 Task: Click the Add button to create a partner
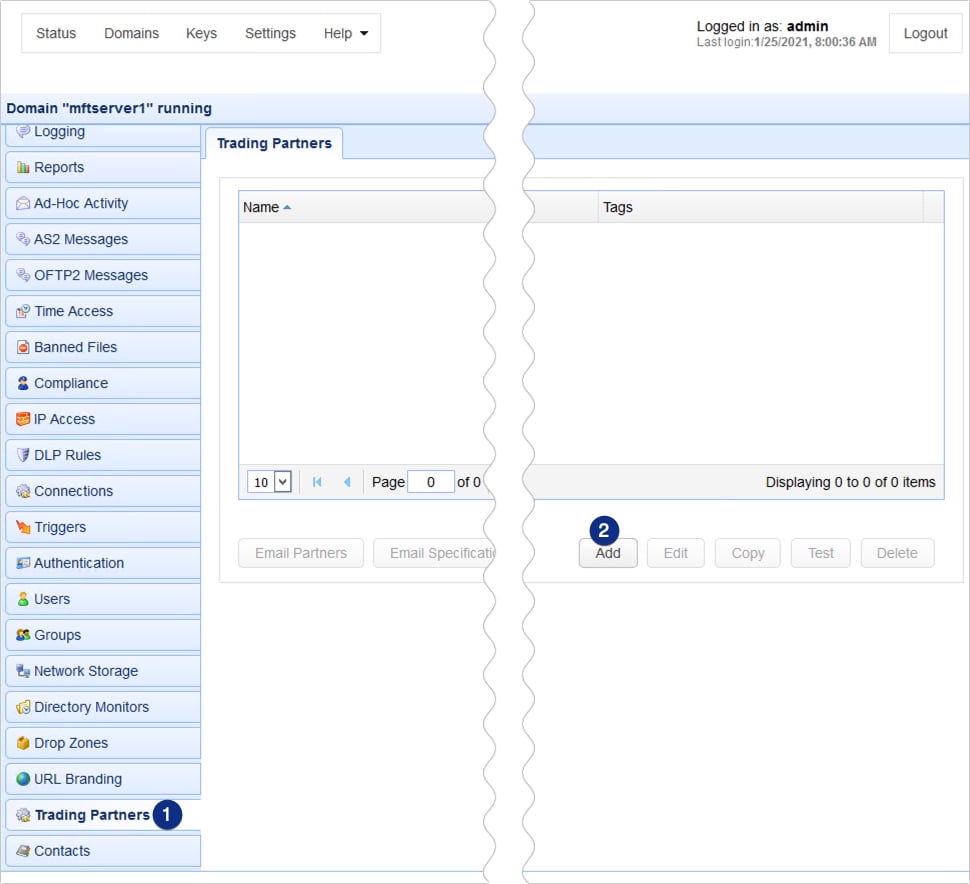point(607,553)
